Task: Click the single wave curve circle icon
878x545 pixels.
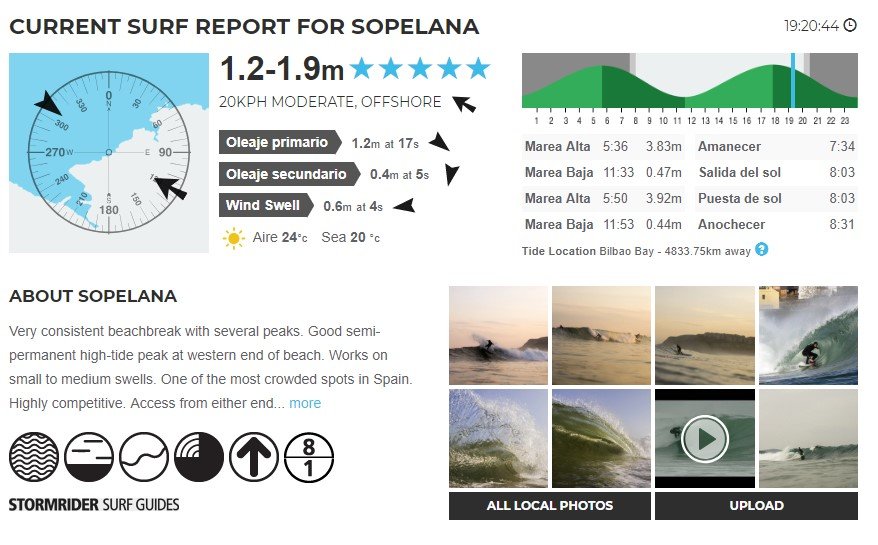Action: (x=144, y=458)
